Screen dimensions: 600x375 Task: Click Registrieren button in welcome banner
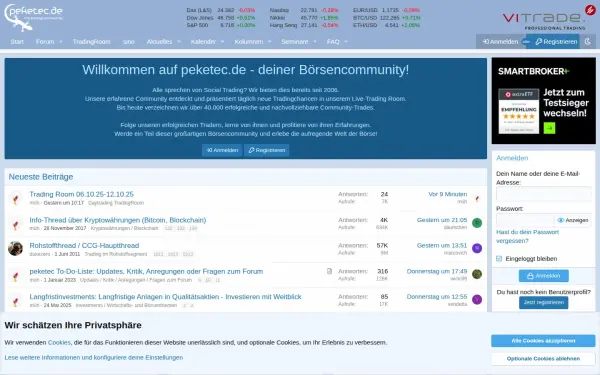pyautogui.click(x=267, y=150)
